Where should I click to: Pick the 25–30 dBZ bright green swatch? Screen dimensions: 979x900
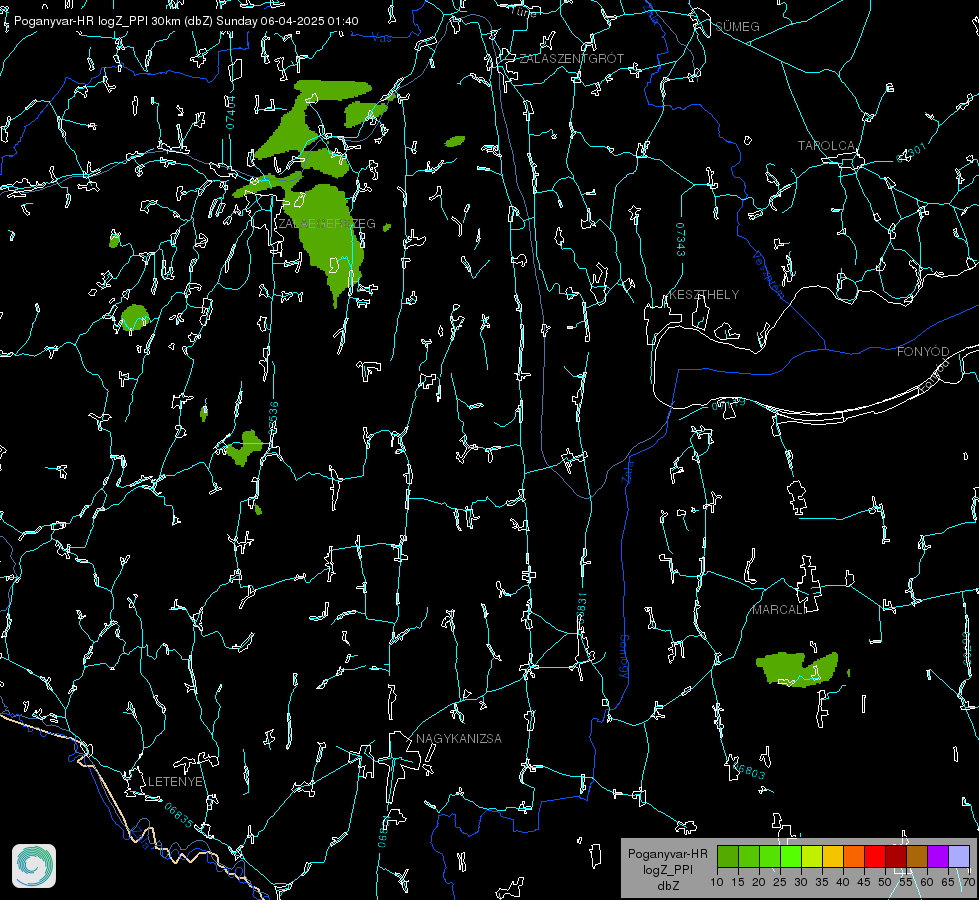[x=791, y=856]
